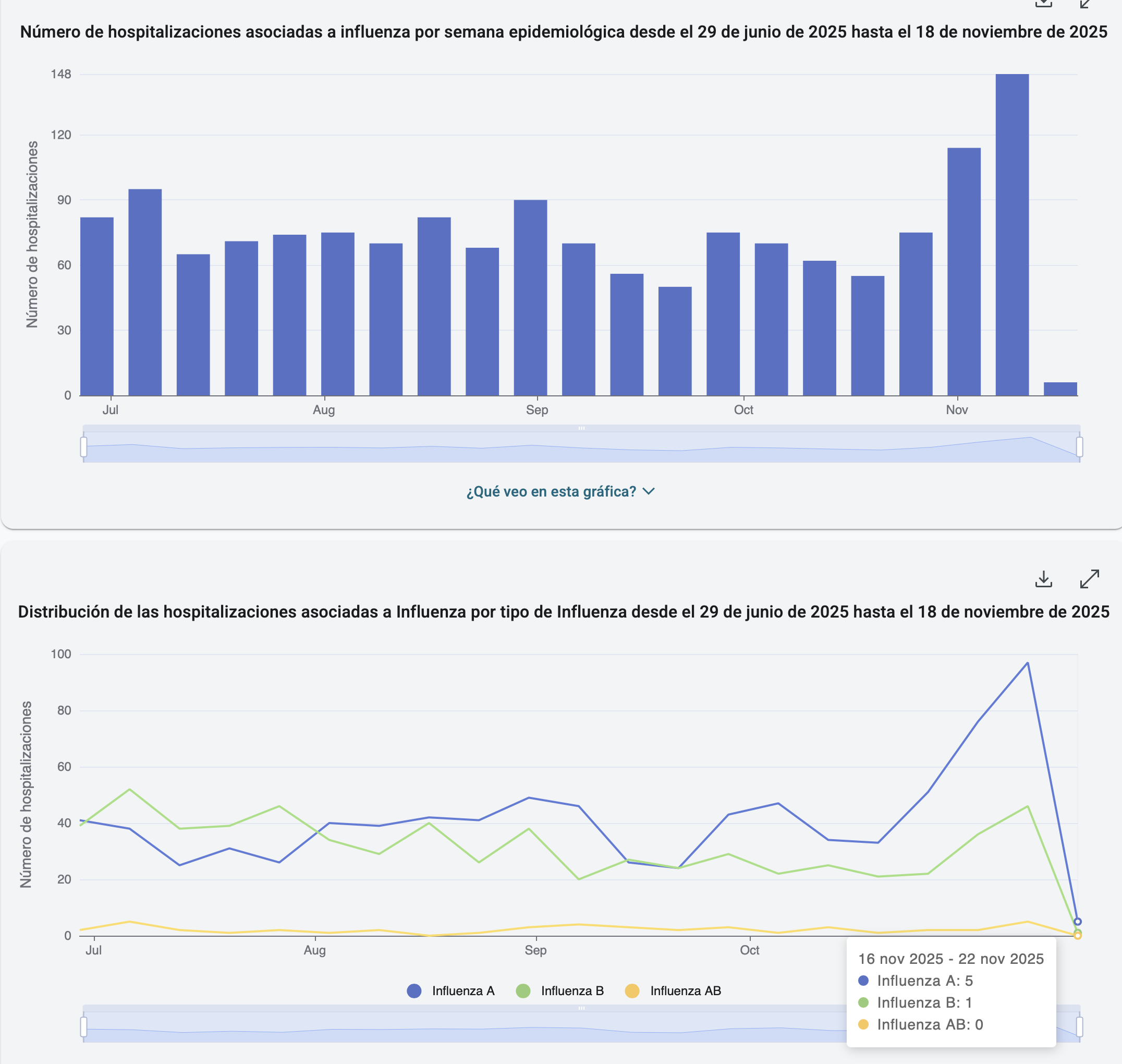The height and width of the screenshot is (1064, 1122).
Task: Click the partially visible expand icon above the bar chart
Action: [1084, 4]
